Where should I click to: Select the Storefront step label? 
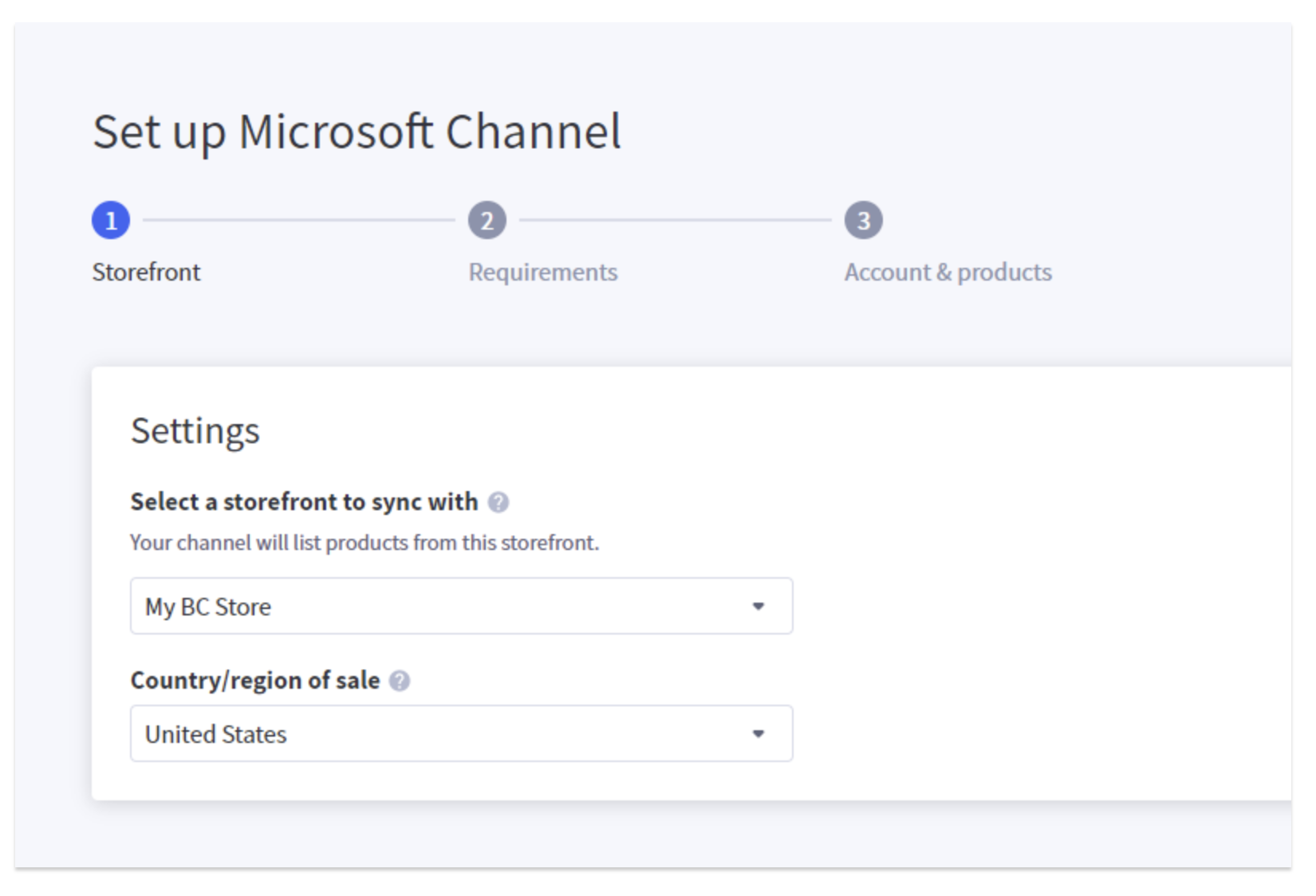tap(146, 272)
